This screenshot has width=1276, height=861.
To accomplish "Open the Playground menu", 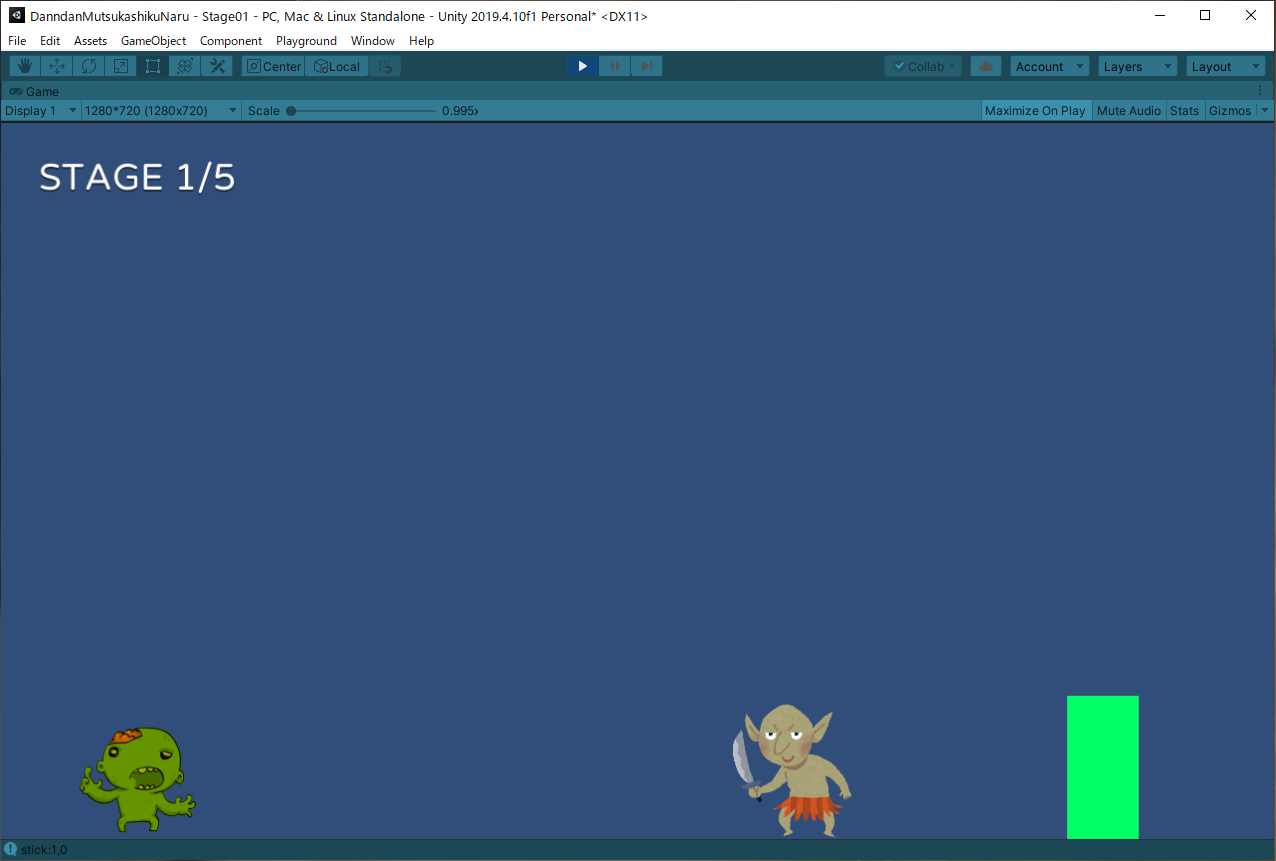I will pyautogui.click(x=306, y=41).
